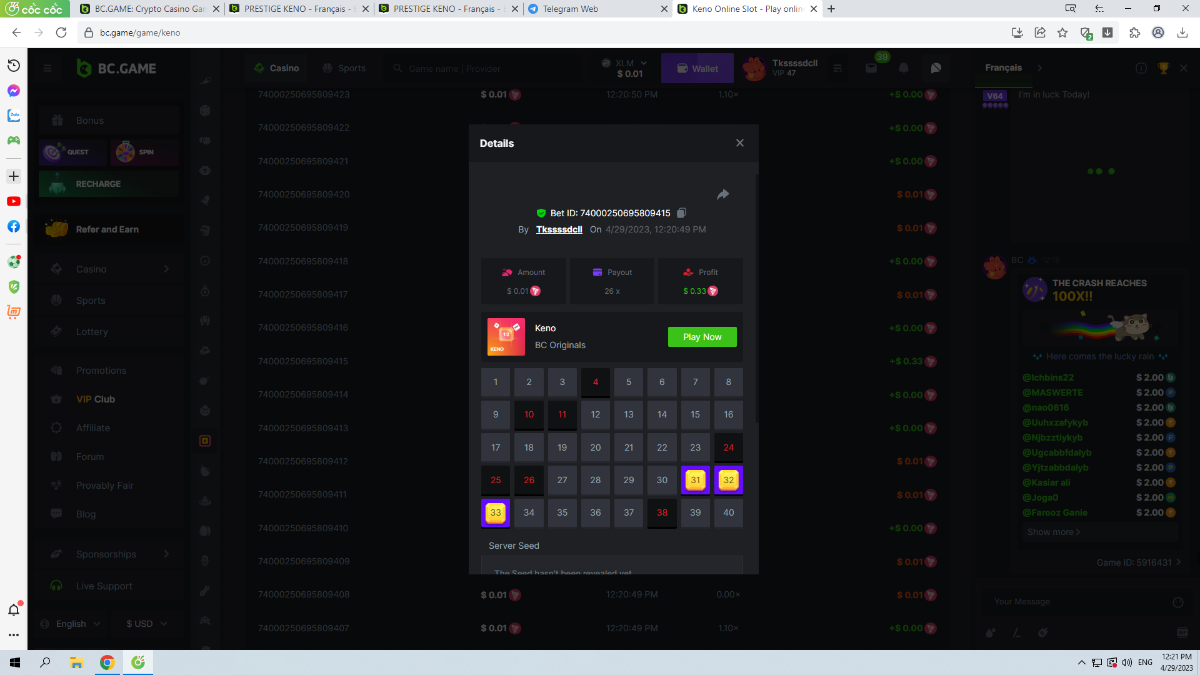Close the Details dialog
The image size is (1200, 675).
[x=740, y=143]
